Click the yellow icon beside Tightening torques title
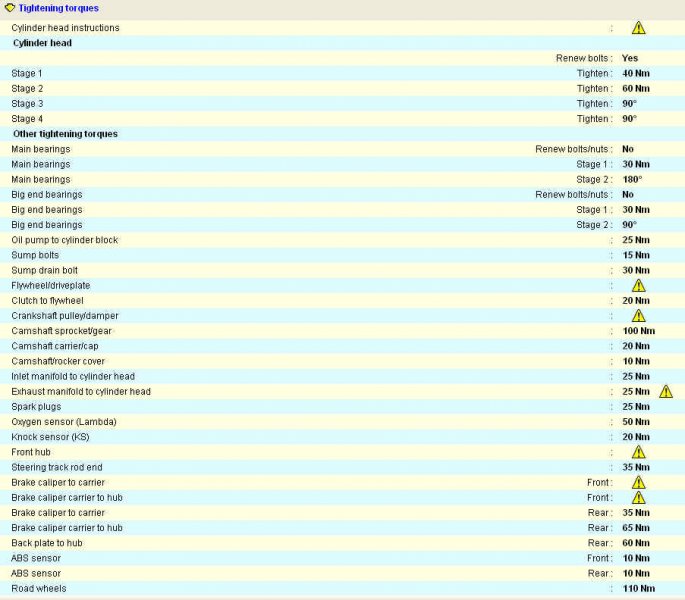Viewport: 685px width, 600px height. pos(9,8)
